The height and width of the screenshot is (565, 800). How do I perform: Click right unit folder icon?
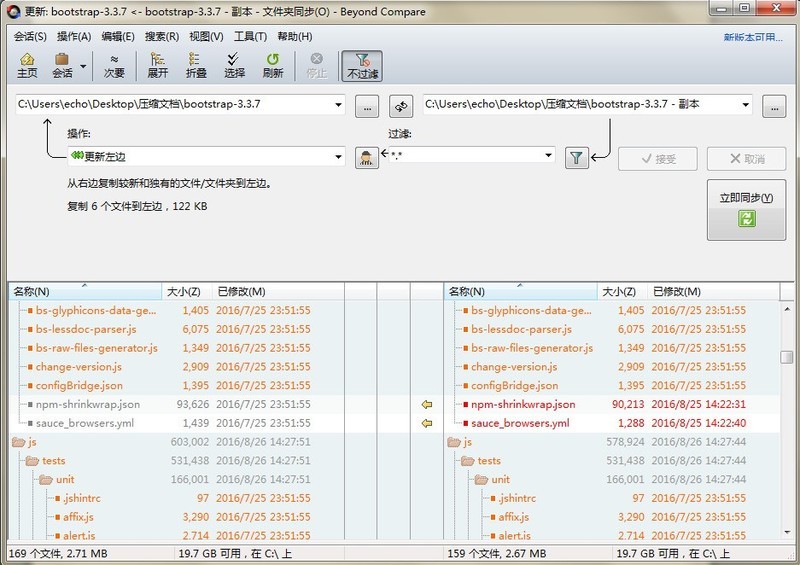482,480
